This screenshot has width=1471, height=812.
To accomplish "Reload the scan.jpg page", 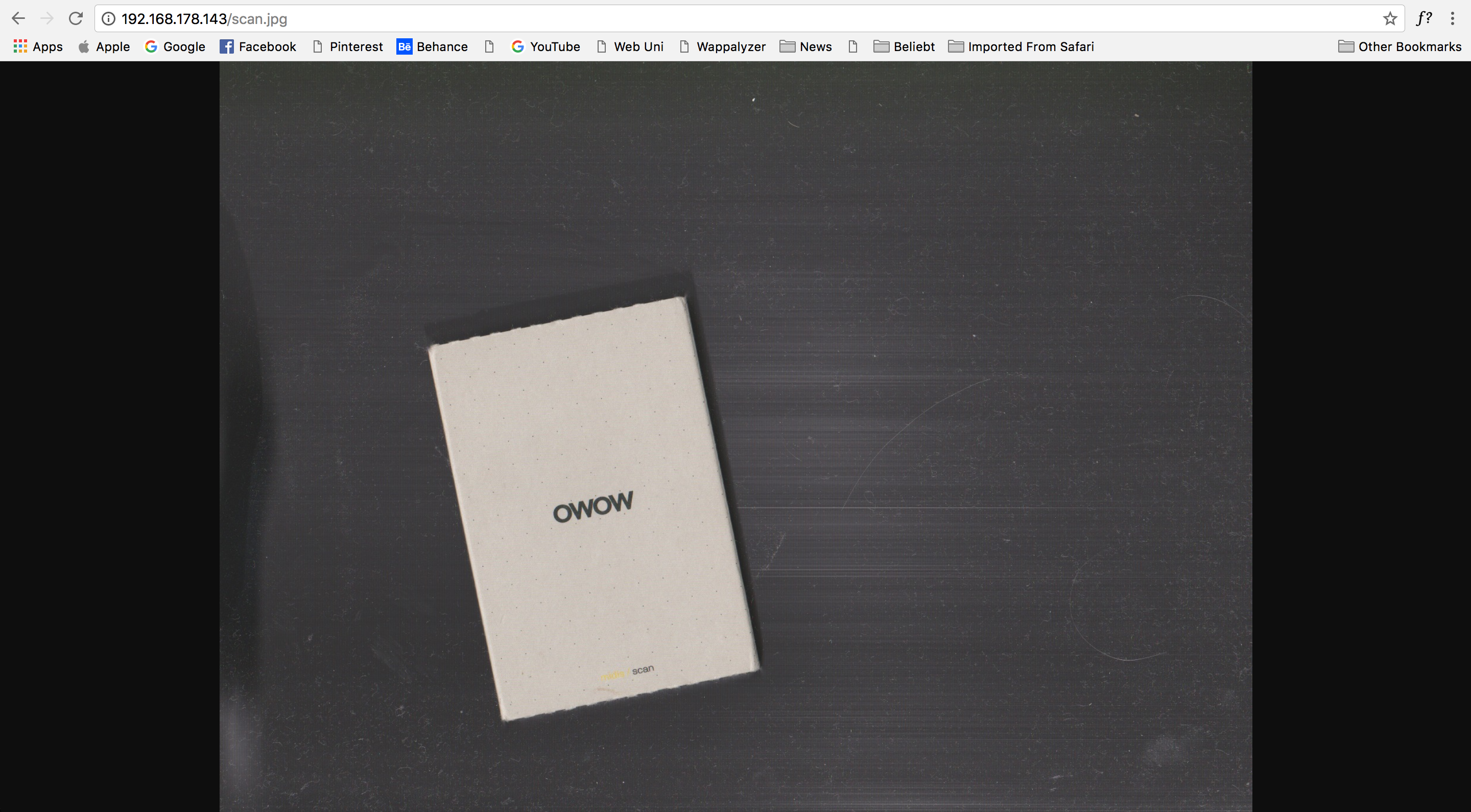I will coord(76,19).
